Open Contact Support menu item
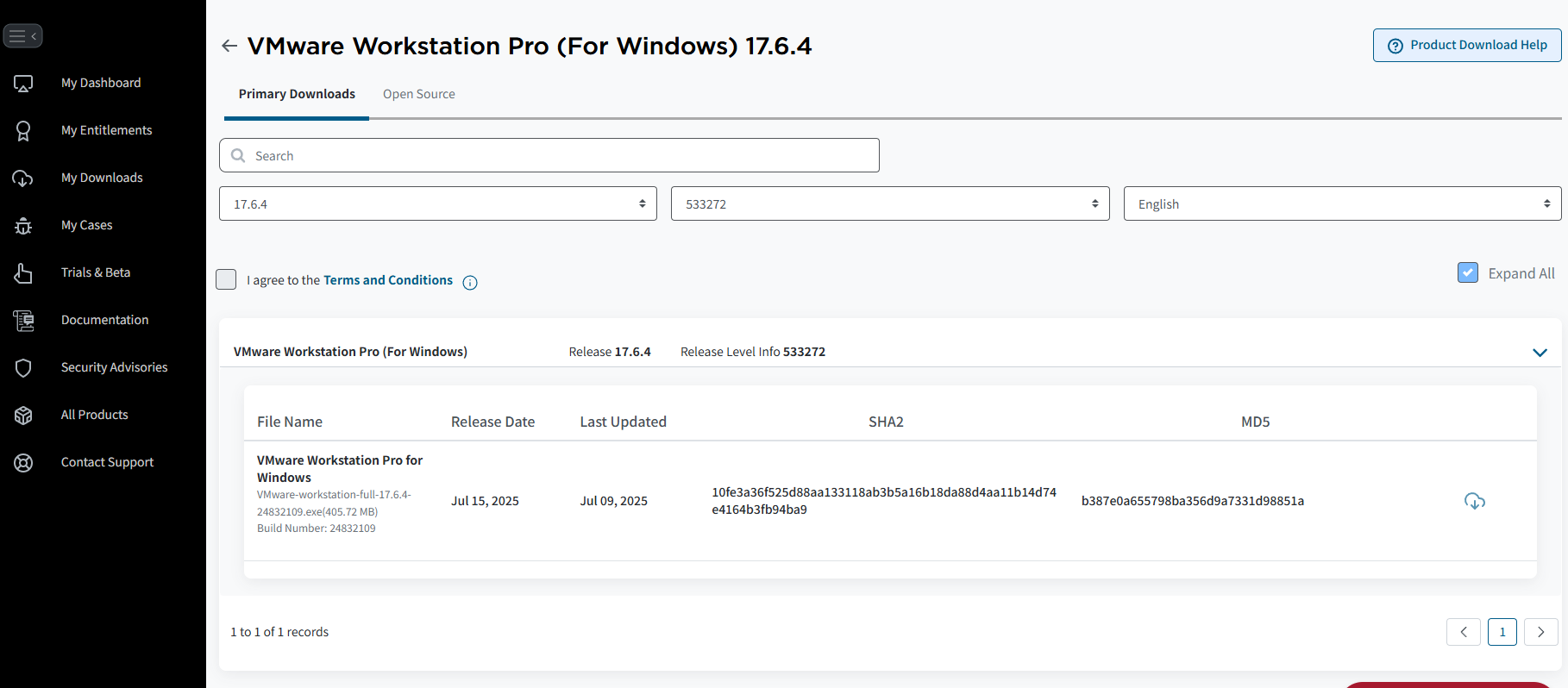Screen dimensions: 1568x688 (107, 462)
